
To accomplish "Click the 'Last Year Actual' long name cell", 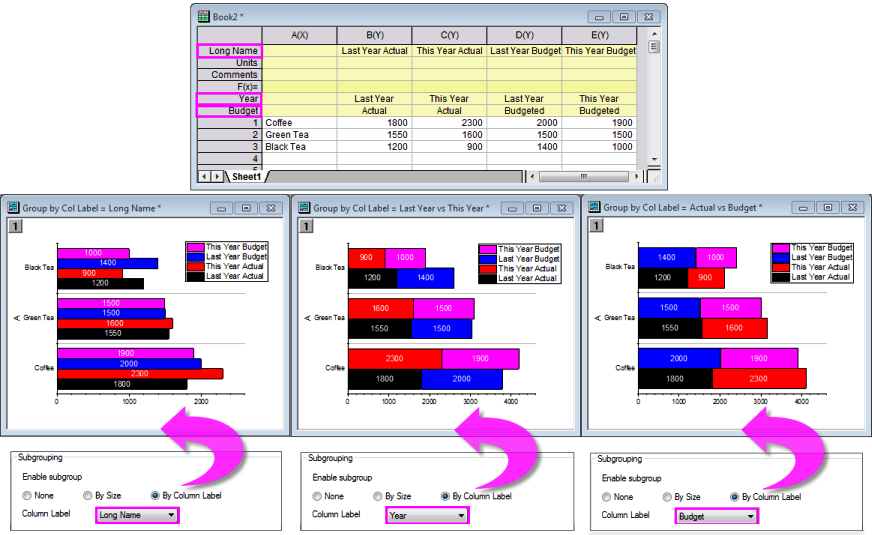I will point(374,51).
